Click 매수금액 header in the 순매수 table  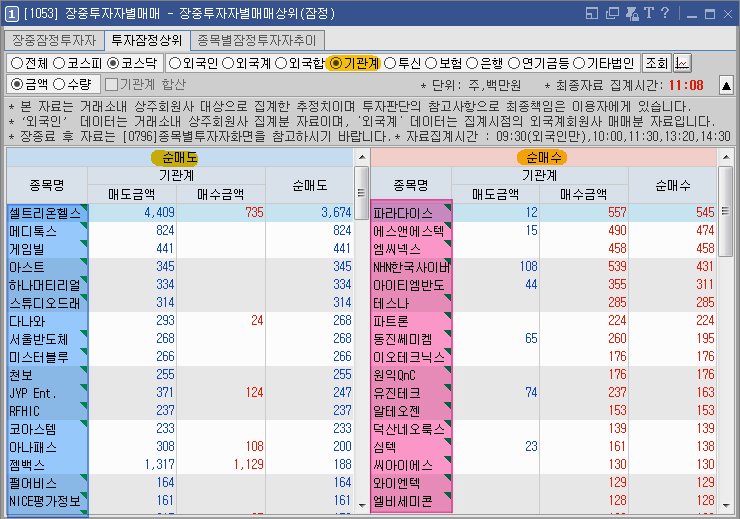point(584,194)
